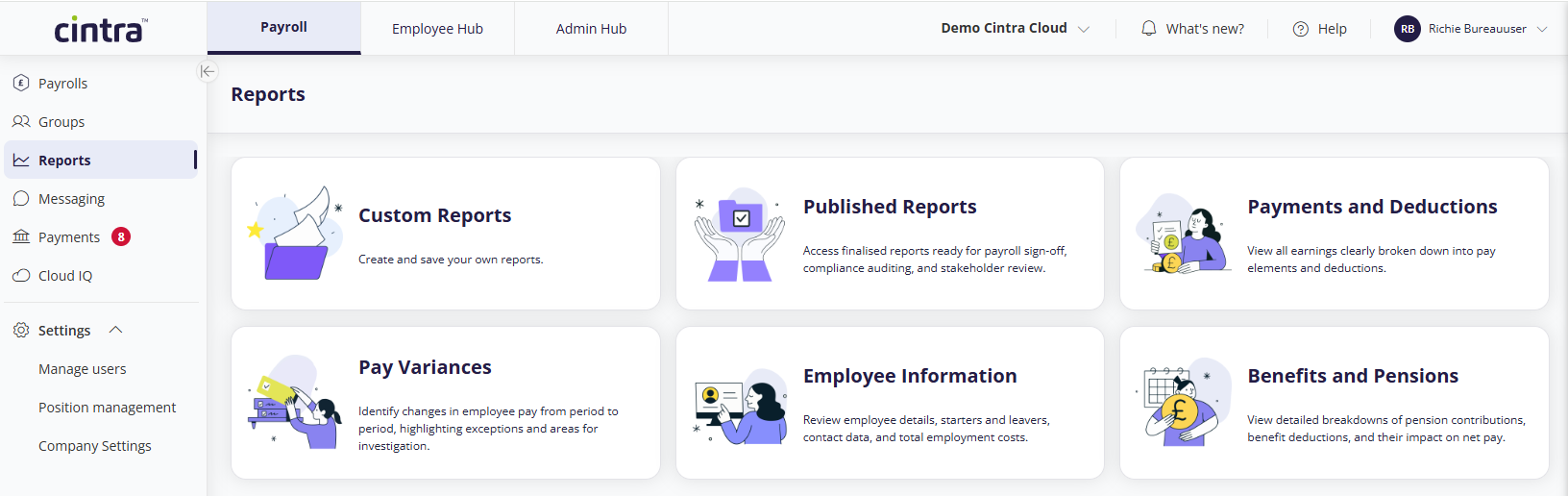Open Manage users under Settings
The image size is (1568, 496).
click(82, 368)
